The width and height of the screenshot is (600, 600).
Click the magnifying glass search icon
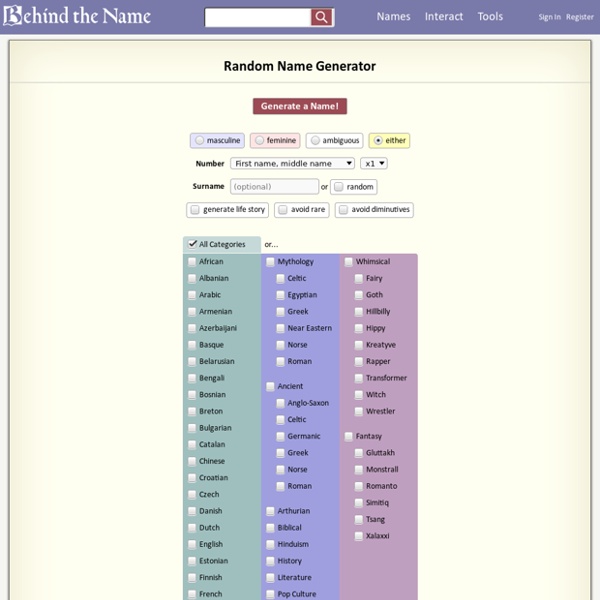321,17
